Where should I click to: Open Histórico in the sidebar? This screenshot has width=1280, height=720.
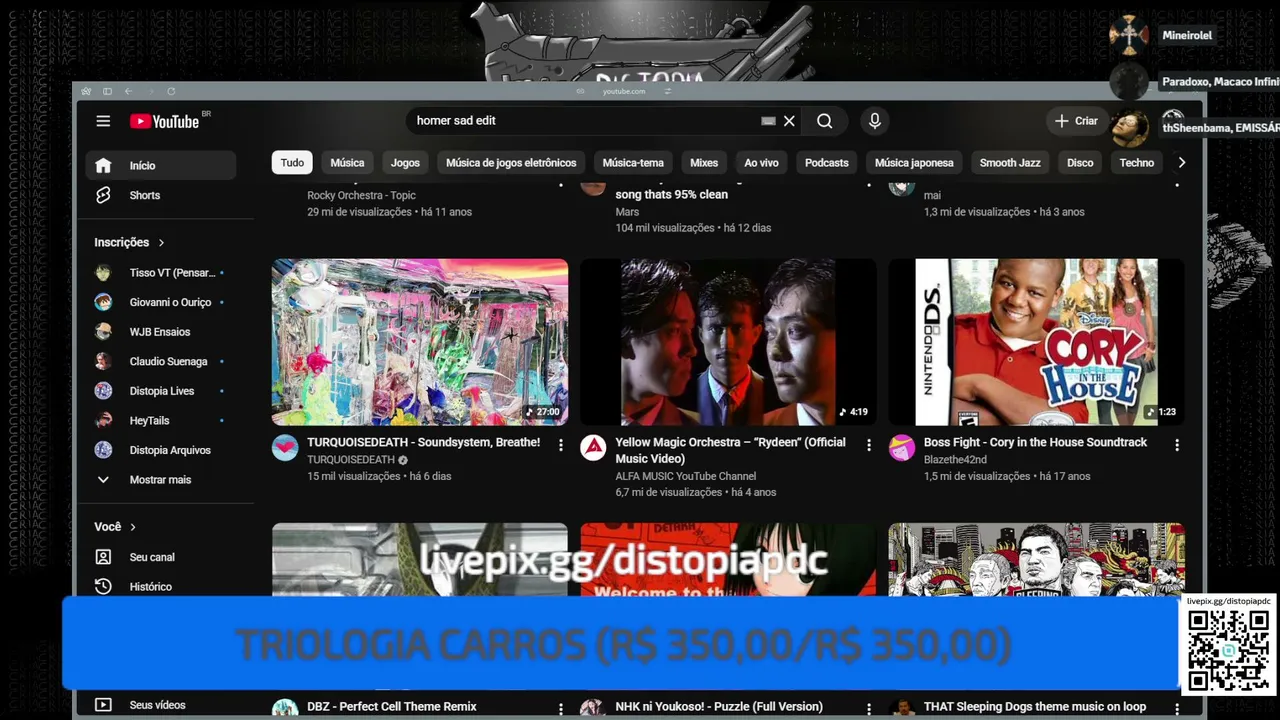click(161, 587)
